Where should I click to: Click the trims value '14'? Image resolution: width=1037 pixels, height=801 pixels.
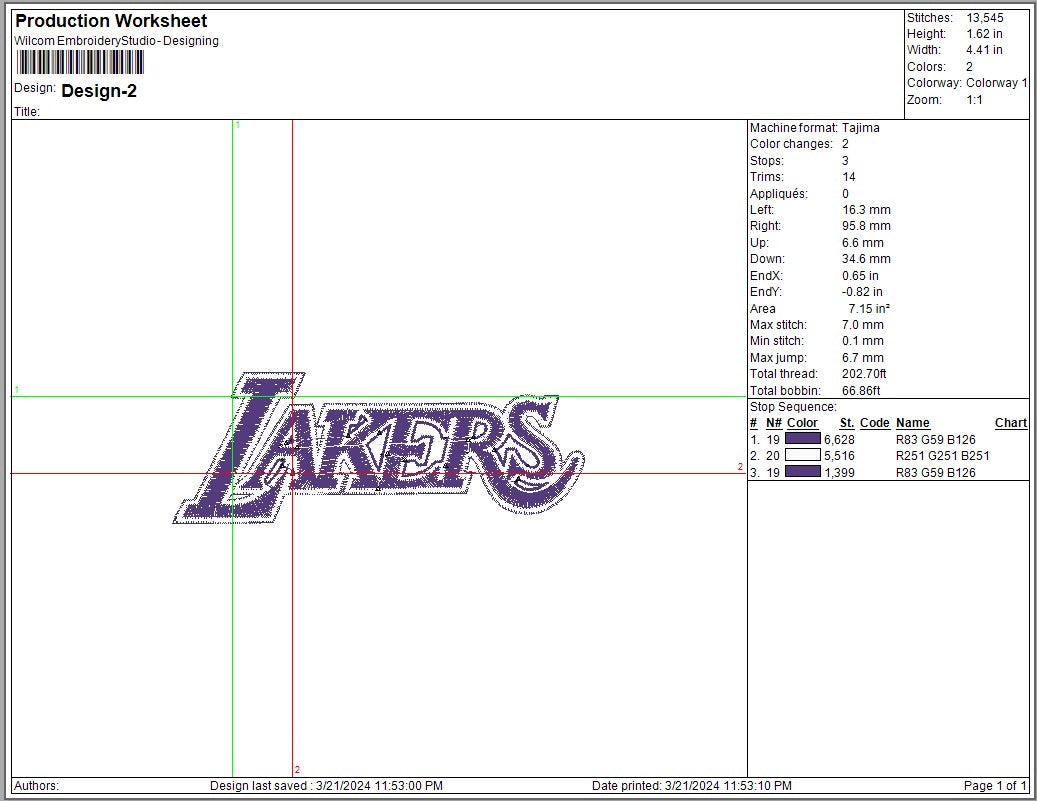(849, 177)
